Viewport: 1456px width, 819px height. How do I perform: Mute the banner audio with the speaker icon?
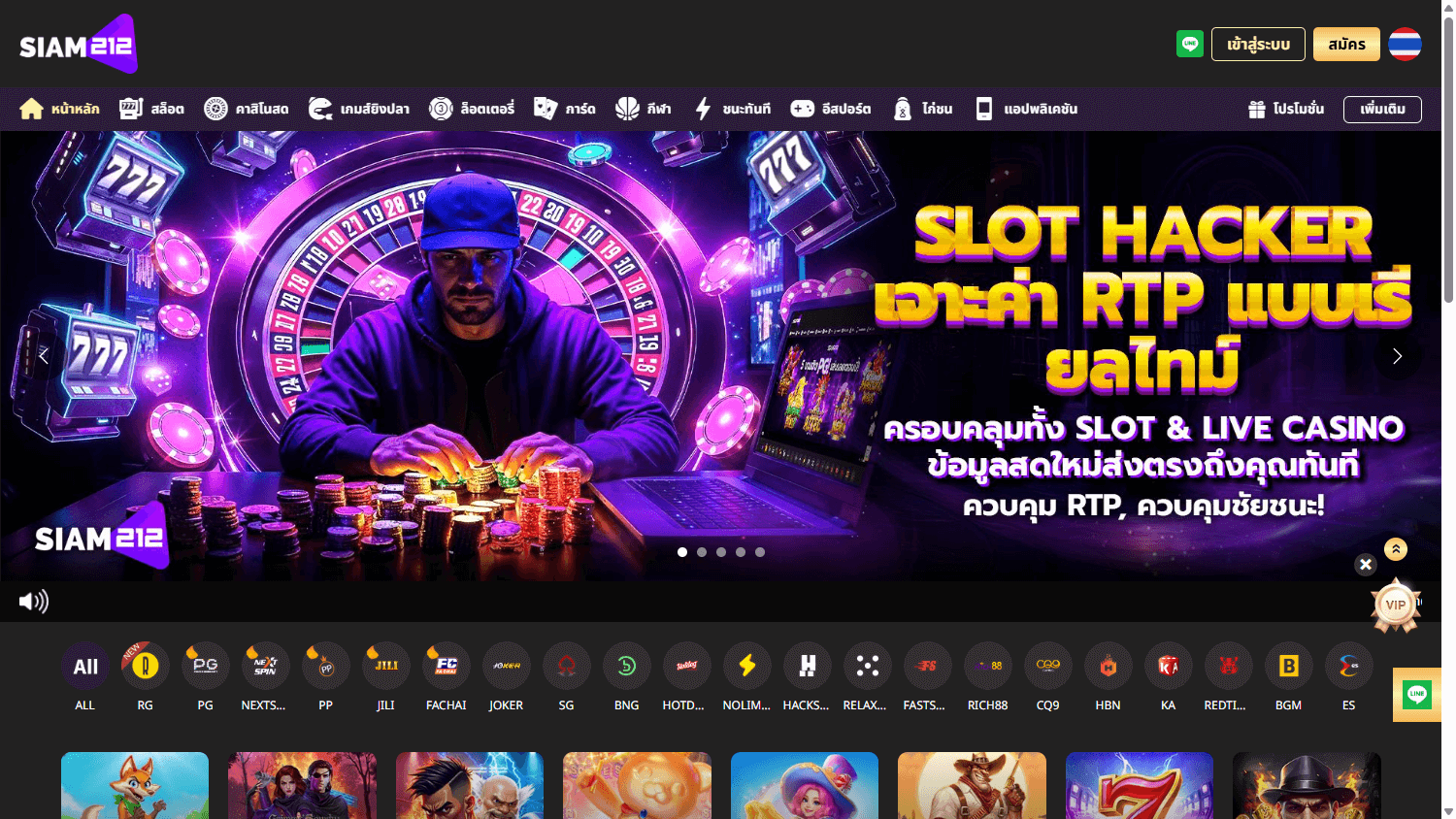tap(33, 601)
